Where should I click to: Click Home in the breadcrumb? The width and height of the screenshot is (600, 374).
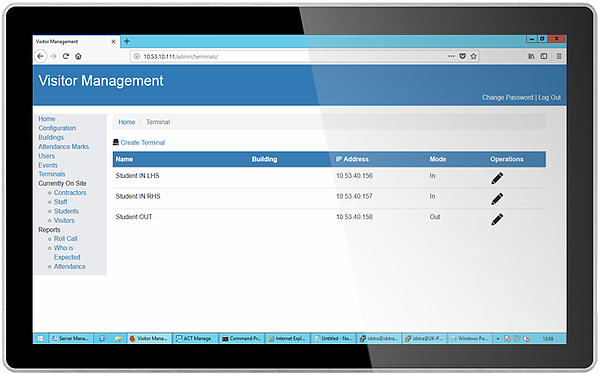(x=127, y=122)
